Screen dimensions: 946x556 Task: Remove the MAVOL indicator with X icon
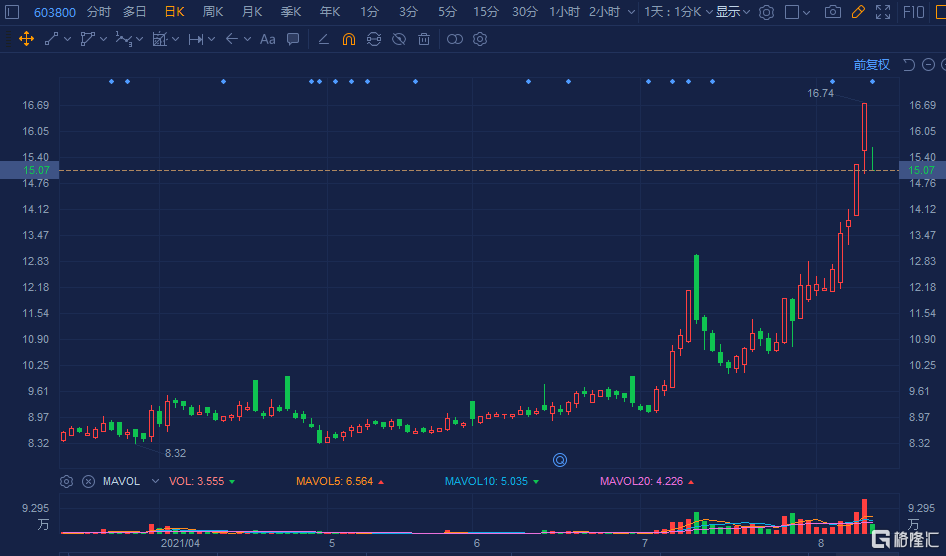pyautogui.click(x=88, y=481)
